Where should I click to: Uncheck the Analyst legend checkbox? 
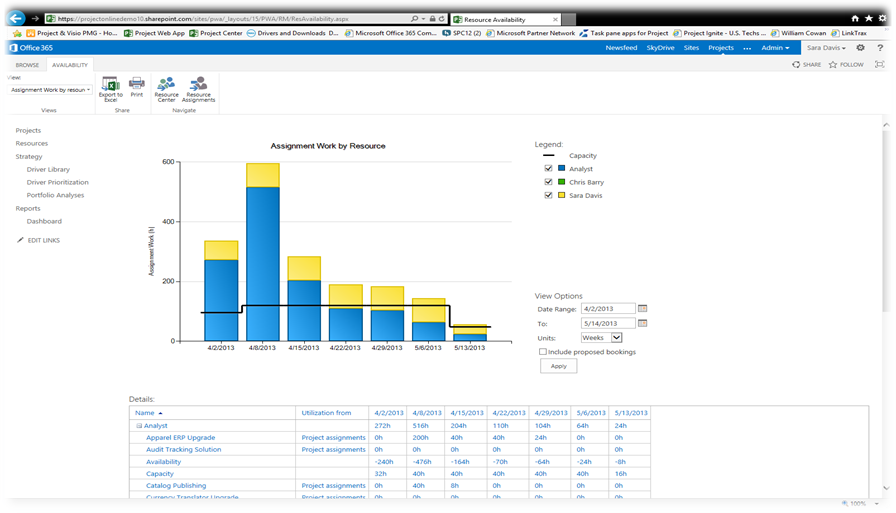tap(548, 169)
